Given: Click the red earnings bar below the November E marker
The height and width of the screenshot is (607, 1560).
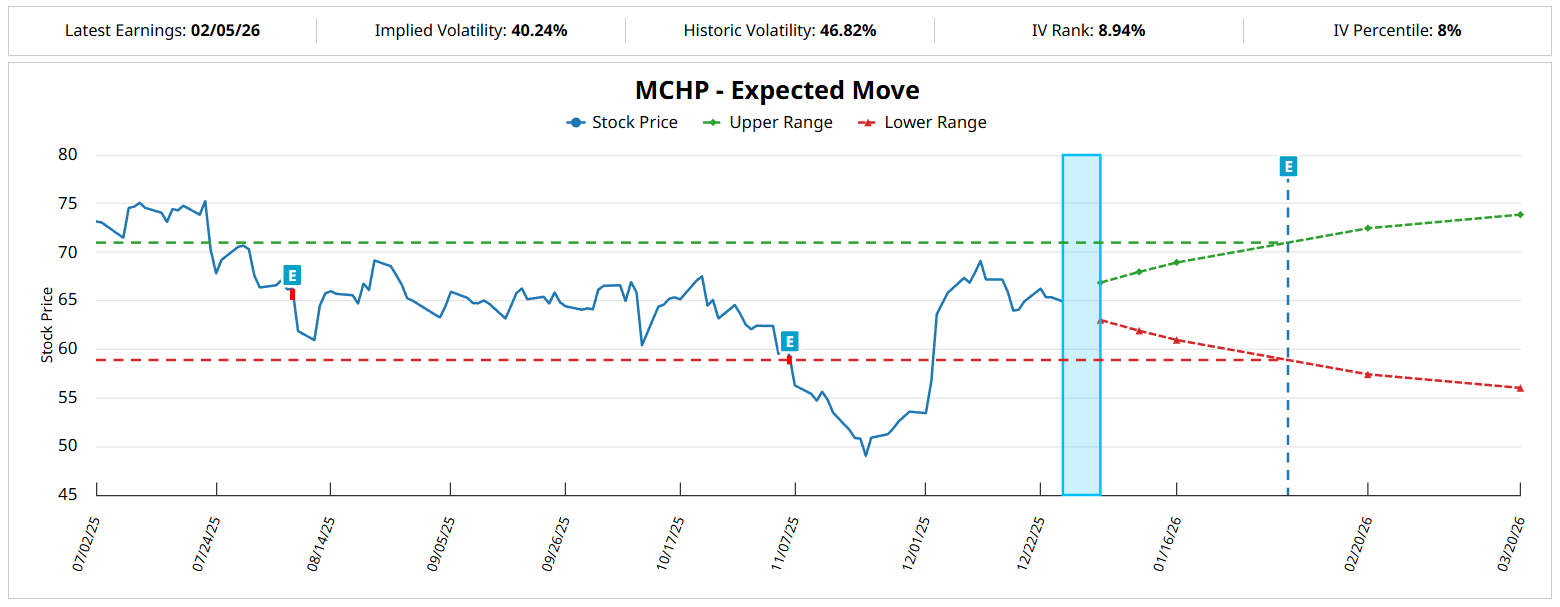Looking at the screenshot, I should (790, 359).
